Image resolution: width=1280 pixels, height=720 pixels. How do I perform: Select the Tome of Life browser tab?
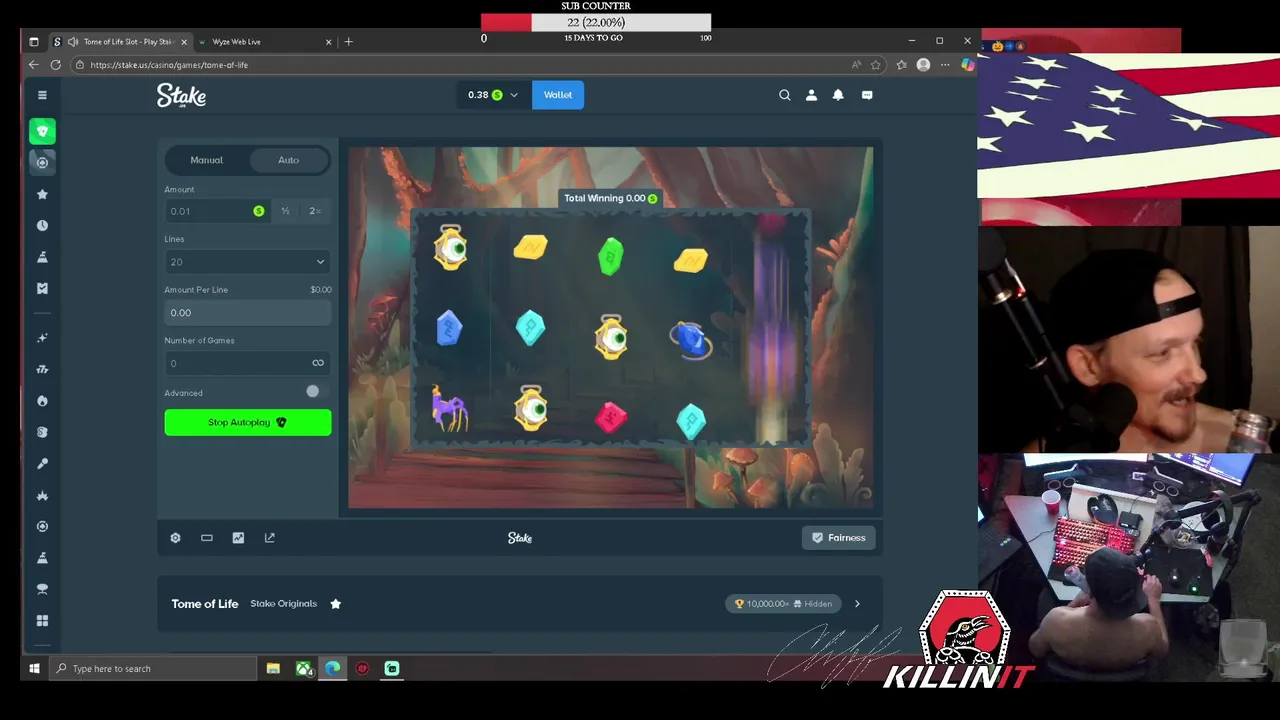(120, 42)
